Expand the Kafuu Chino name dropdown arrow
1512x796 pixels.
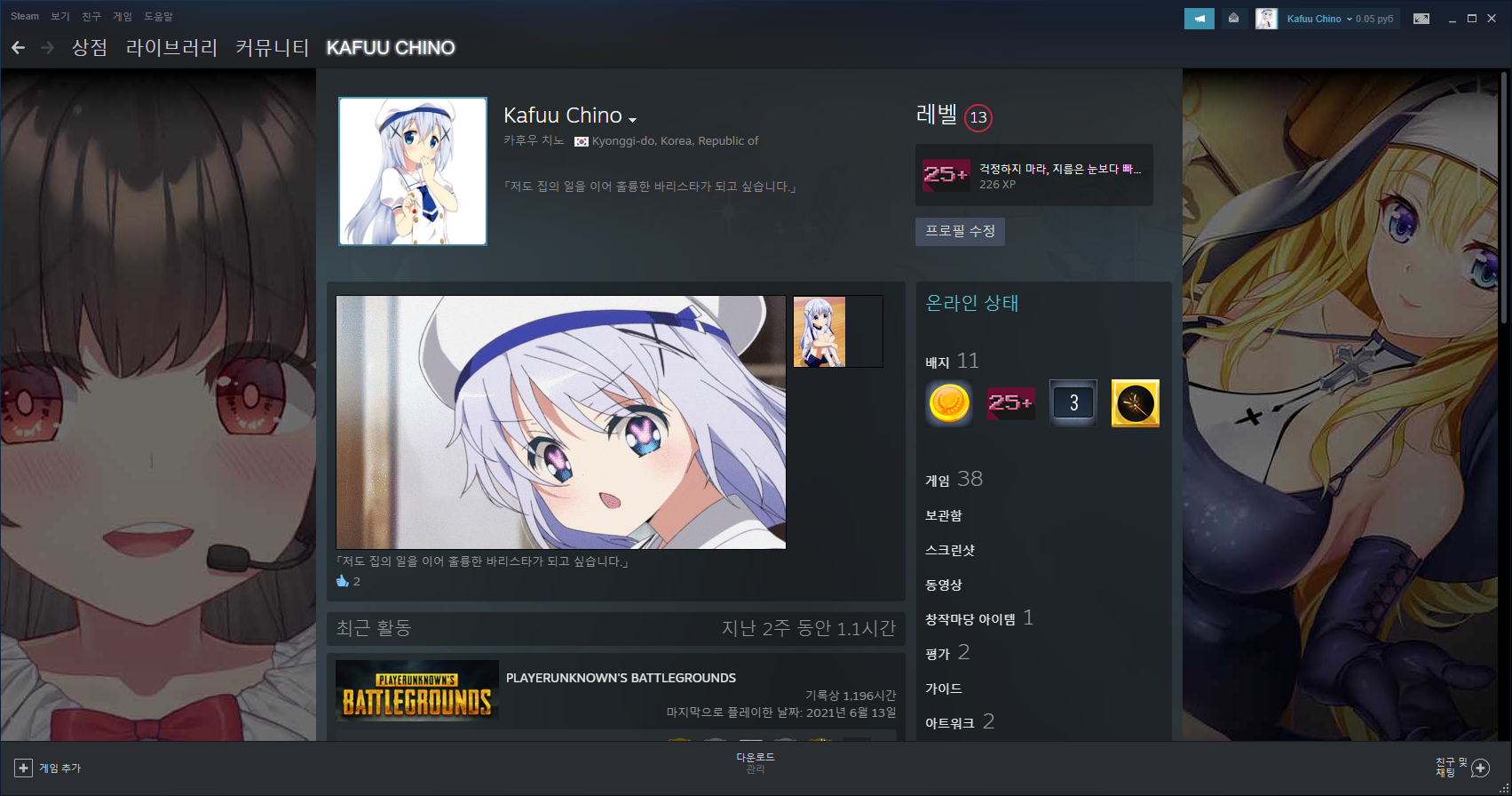coord(632,119)
